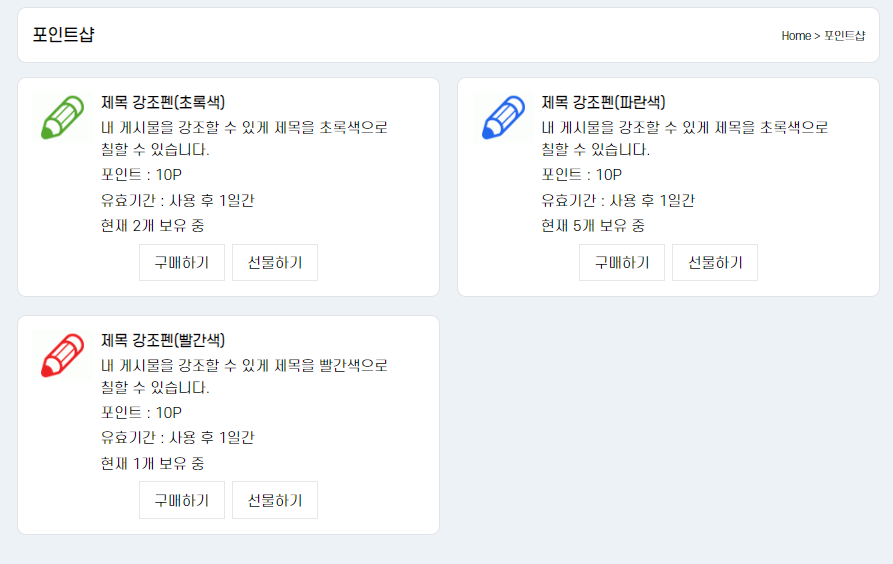This screenshot has width=893, height=564.
Task: Click the 현재 5개 보유 중 text
Action: [592, 225]
